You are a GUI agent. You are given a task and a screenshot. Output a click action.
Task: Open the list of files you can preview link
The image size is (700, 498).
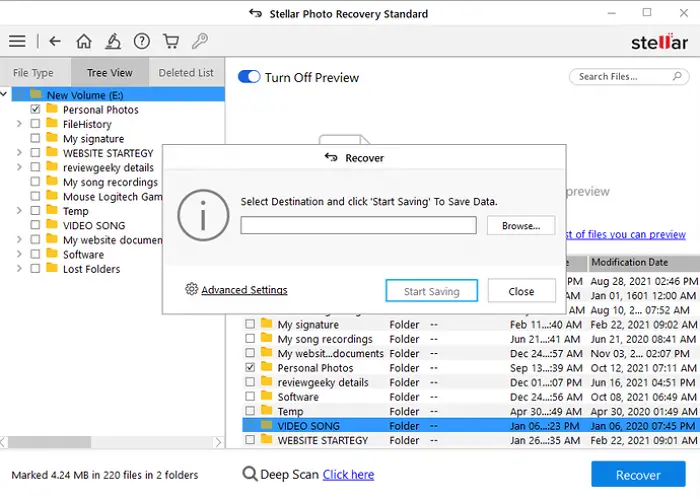625,234
